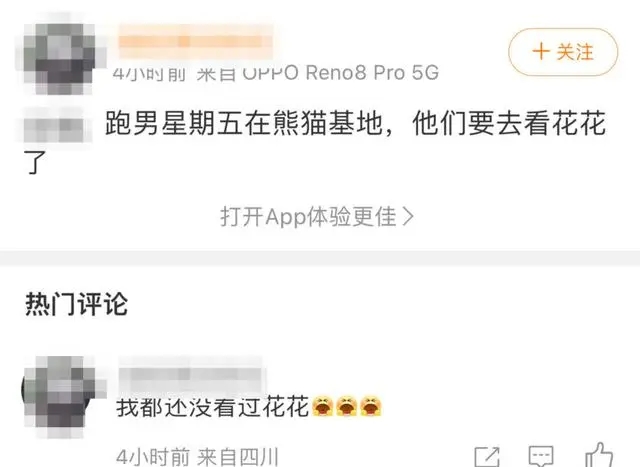Select the 热门评论 section heading

point(76,304)
